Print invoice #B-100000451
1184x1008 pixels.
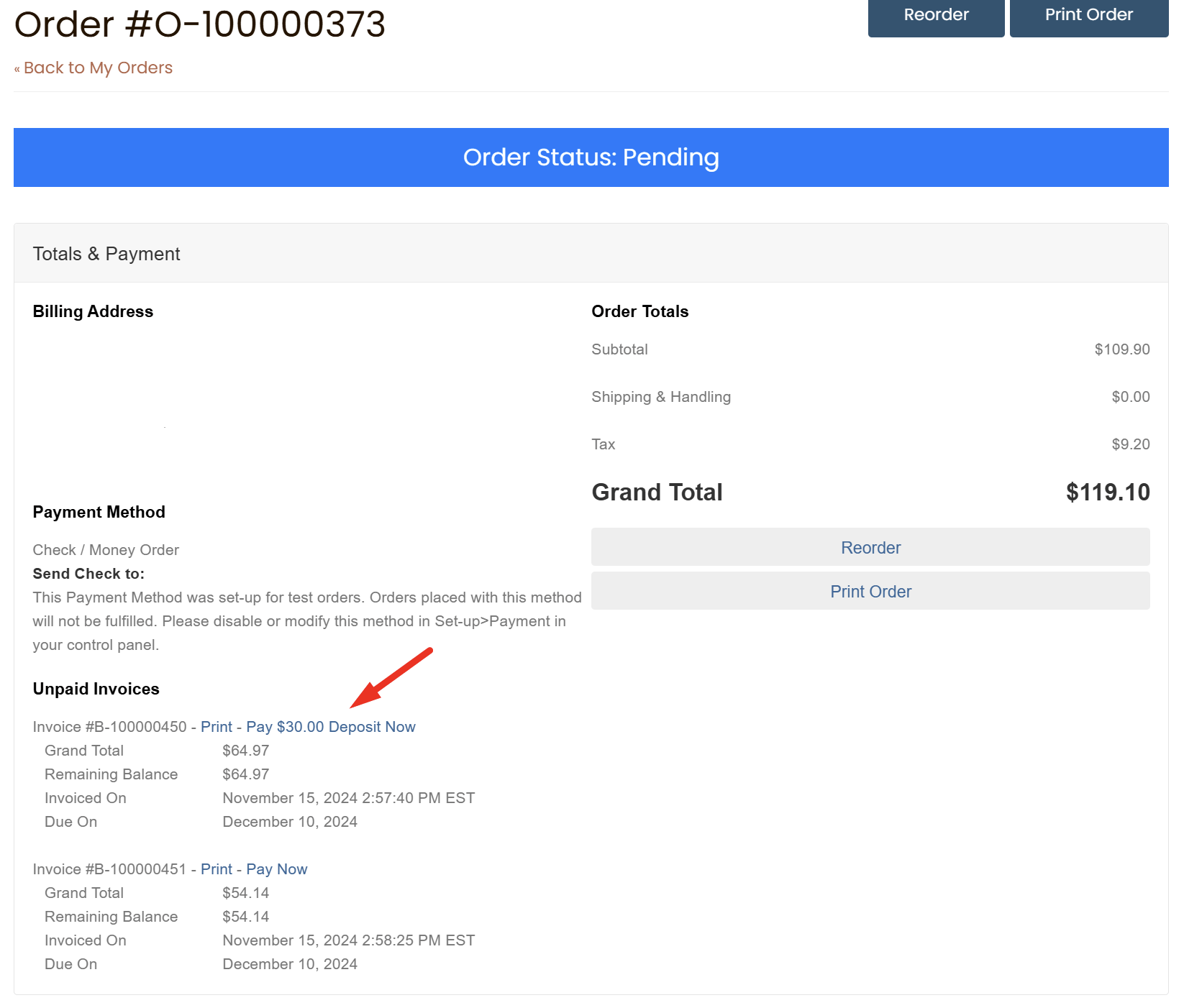[217, 869]
